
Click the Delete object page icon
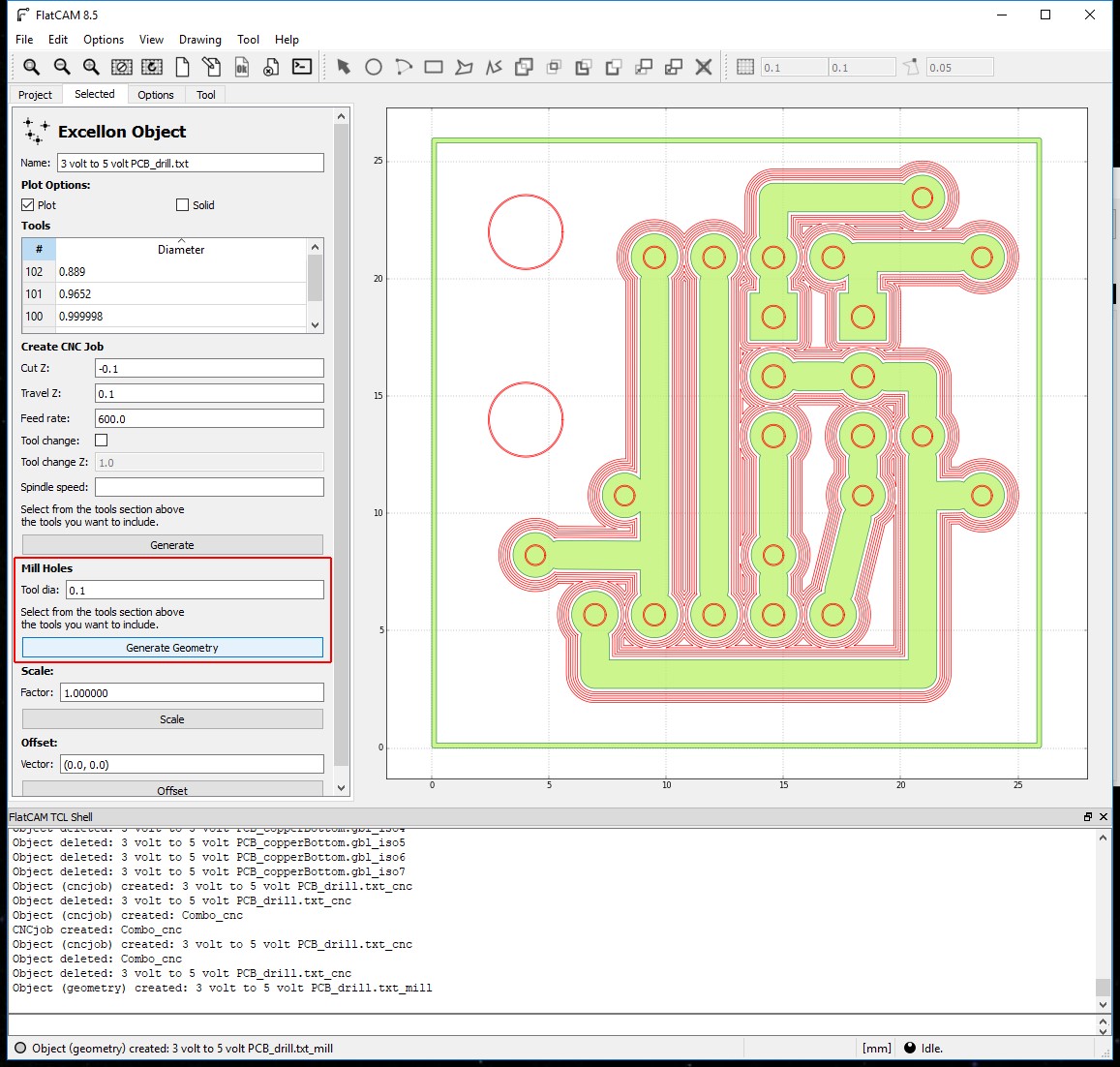[271, 67]
